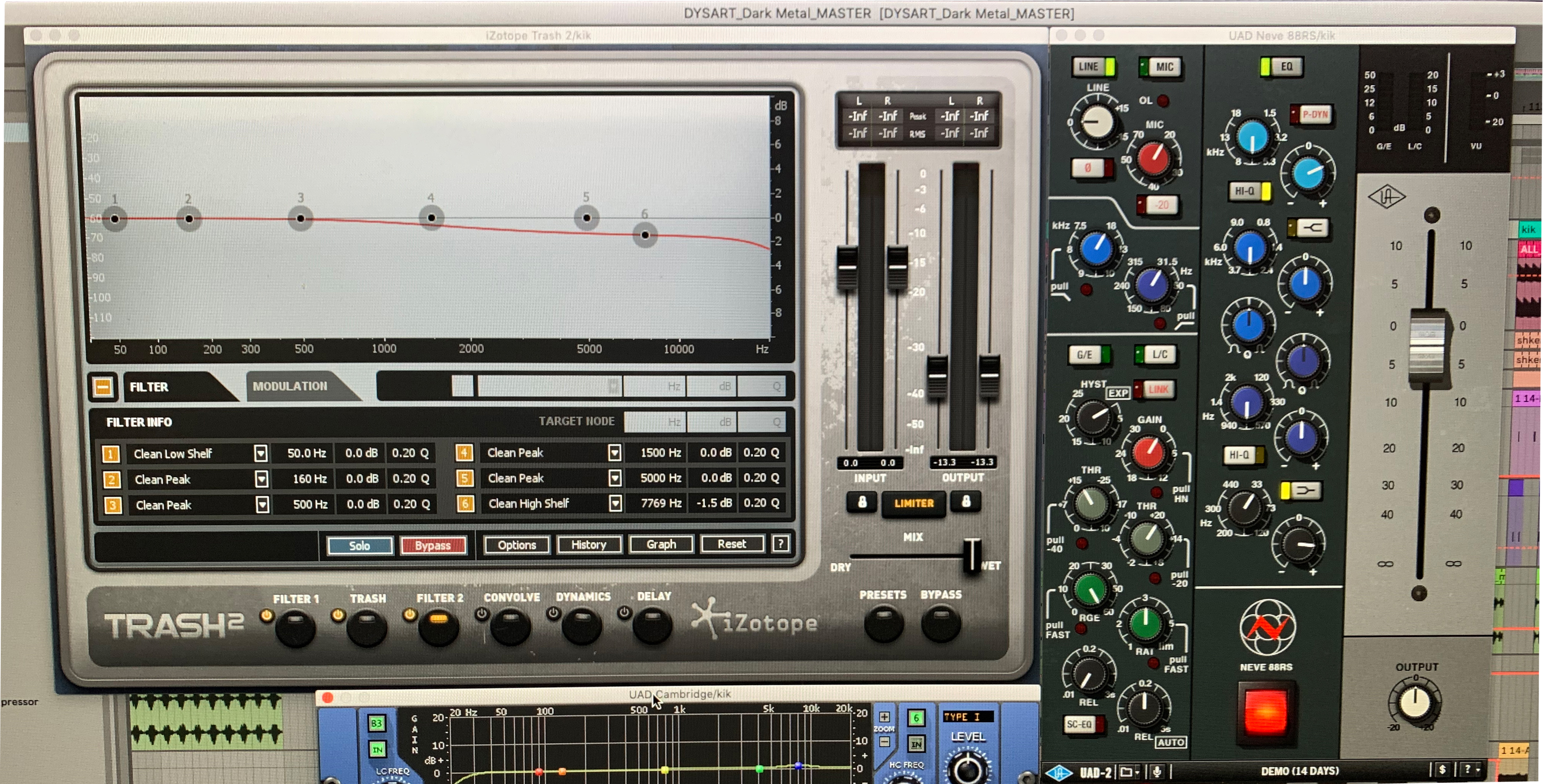Click the Trash module power icon
1543x784 pixels.
338,615
